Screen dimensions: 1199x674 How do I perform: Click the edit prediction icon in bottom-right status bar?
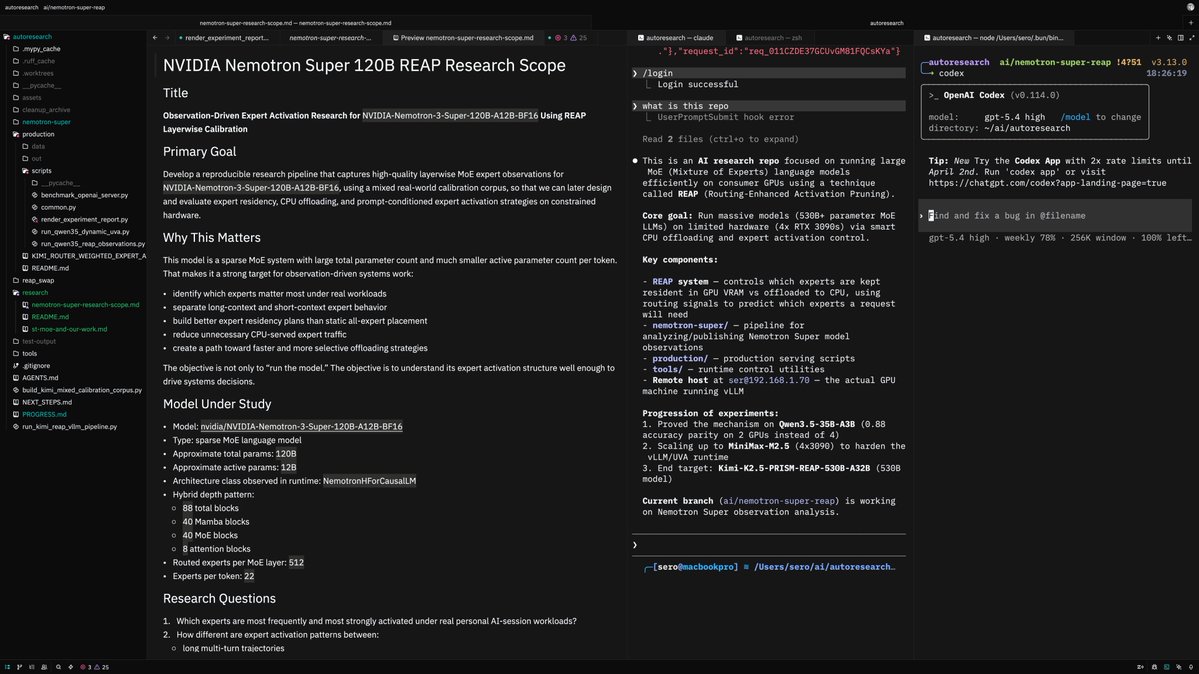(x=1140, y=667)
